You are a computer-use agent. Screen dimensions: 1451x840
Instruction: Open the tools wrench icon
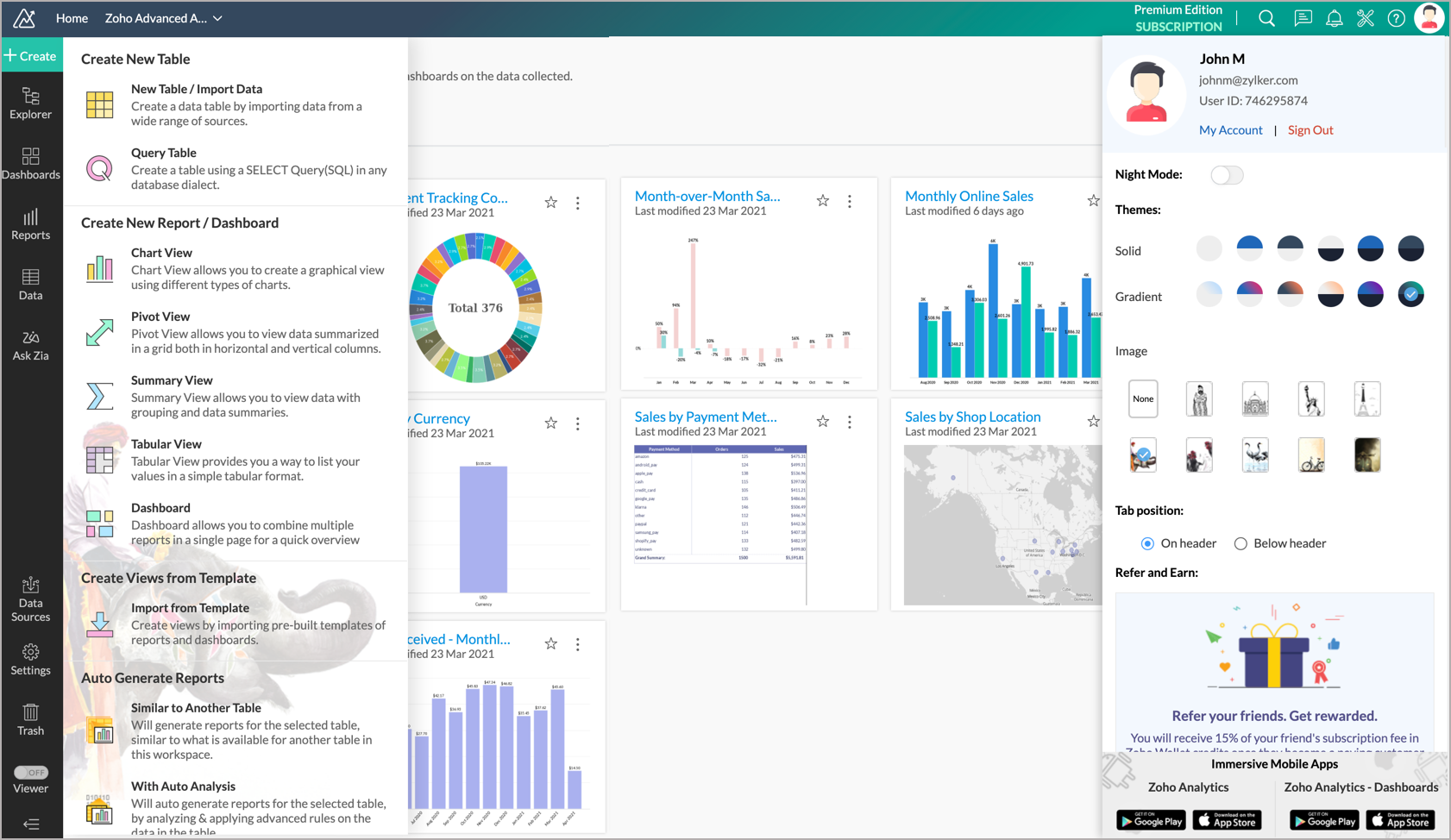[x=1365, y=18]
